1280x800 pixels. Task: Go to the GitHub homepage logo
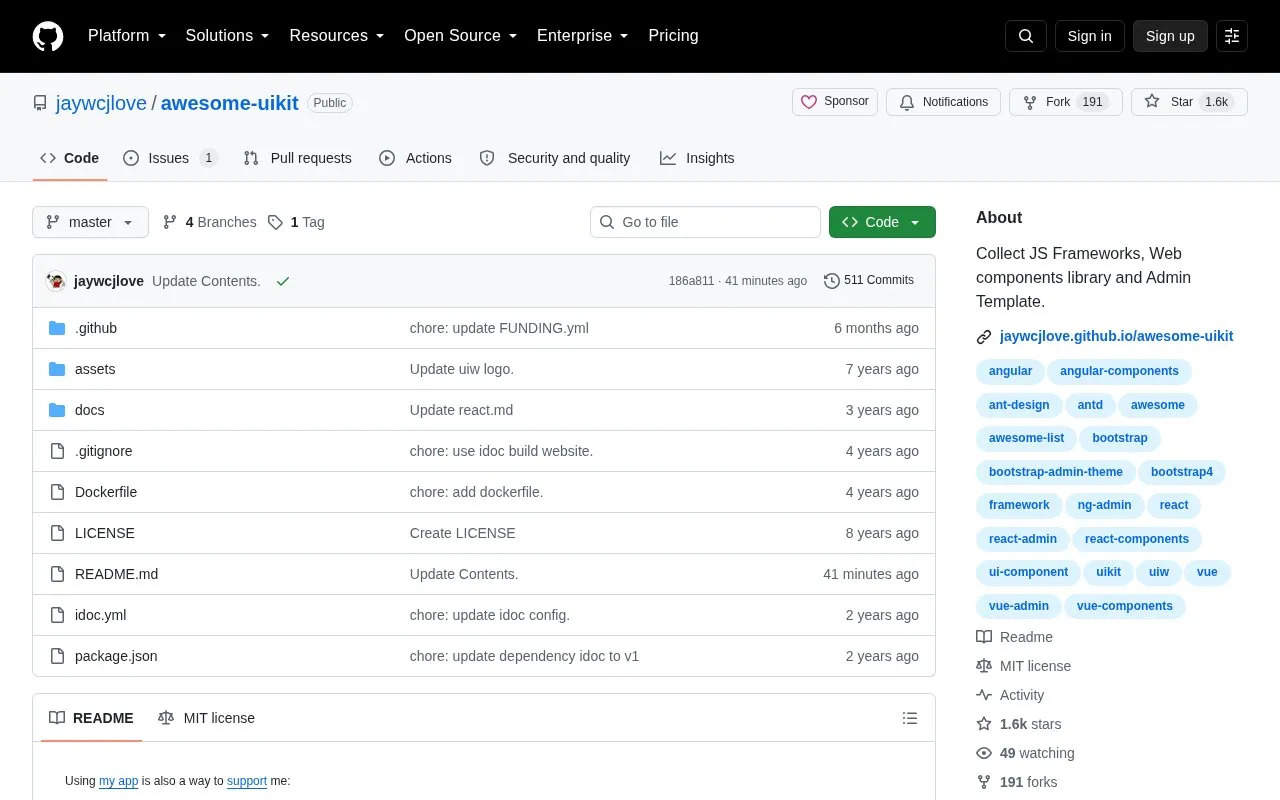[48, 36]
